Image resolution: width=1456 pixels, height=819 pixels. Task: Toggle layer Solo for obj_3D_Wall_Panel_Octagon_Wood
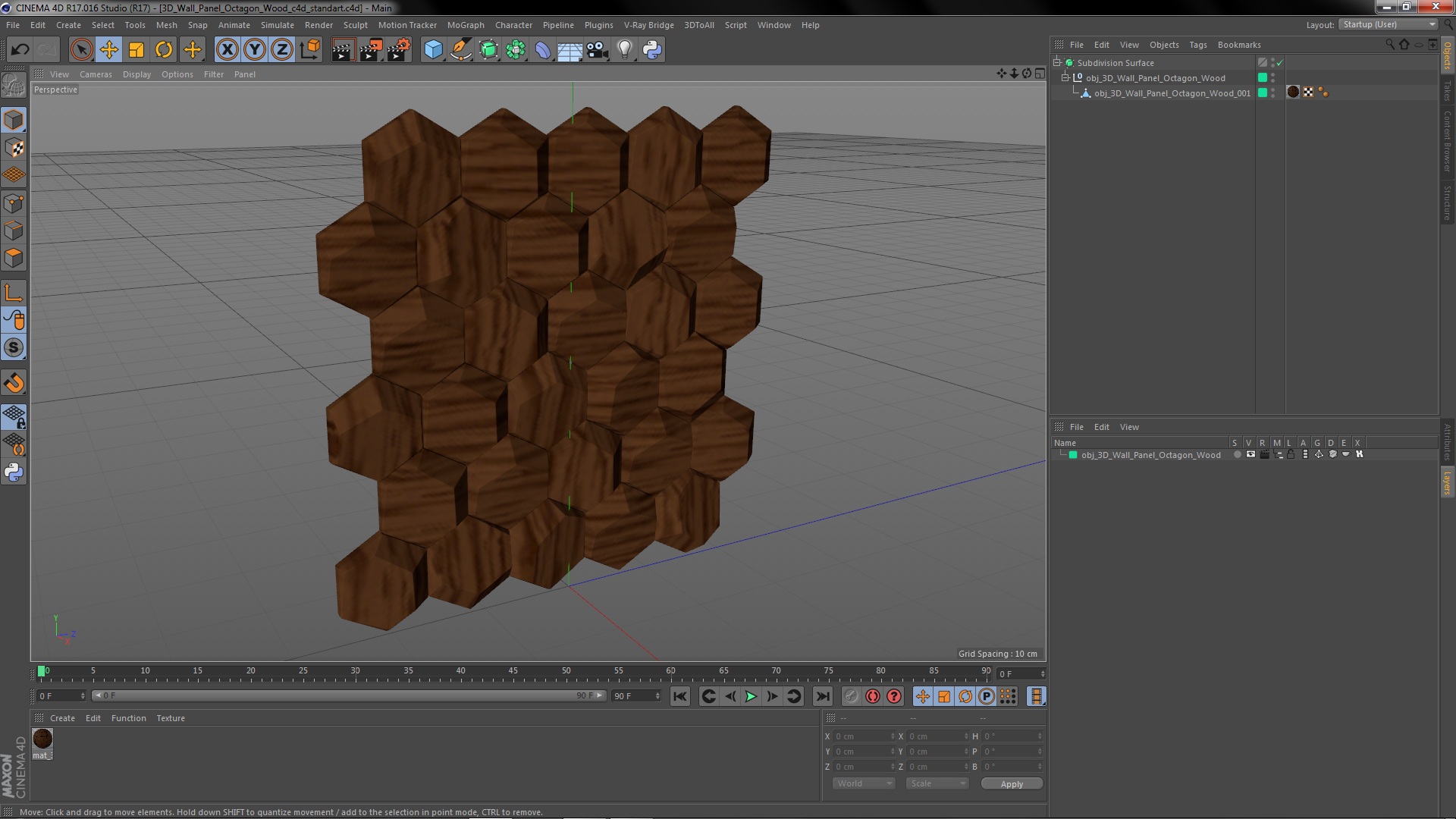[x=1237, y=454]
